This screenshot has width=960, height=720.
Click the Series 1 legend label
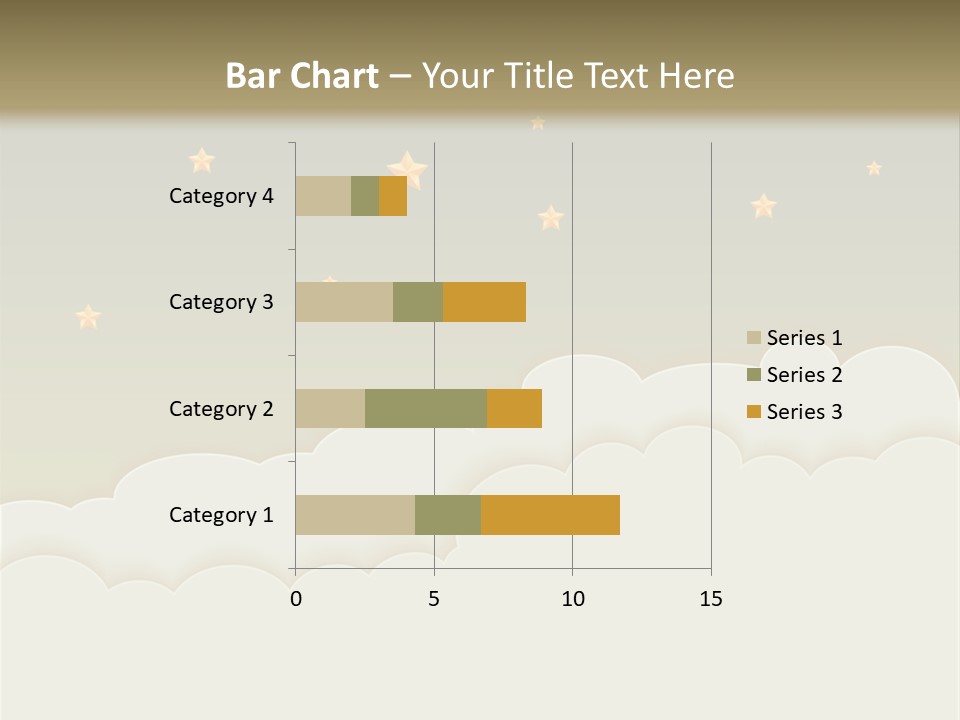click(x=804, y=338)
